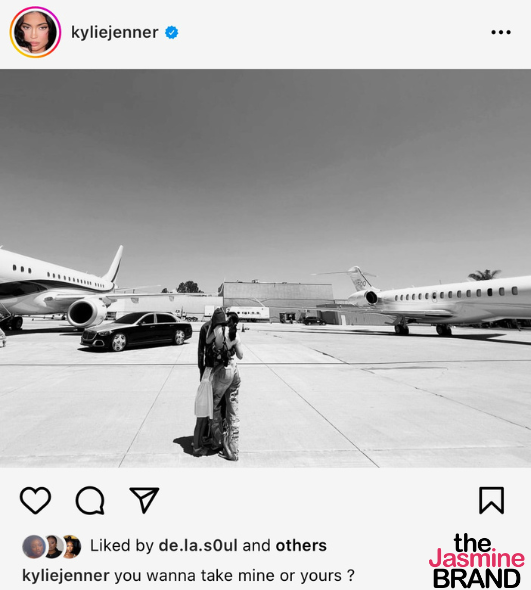Image resolution: width=531 pixels, height=590 pixels.
Task: Save post with bookmark icon
Action: 491,500
